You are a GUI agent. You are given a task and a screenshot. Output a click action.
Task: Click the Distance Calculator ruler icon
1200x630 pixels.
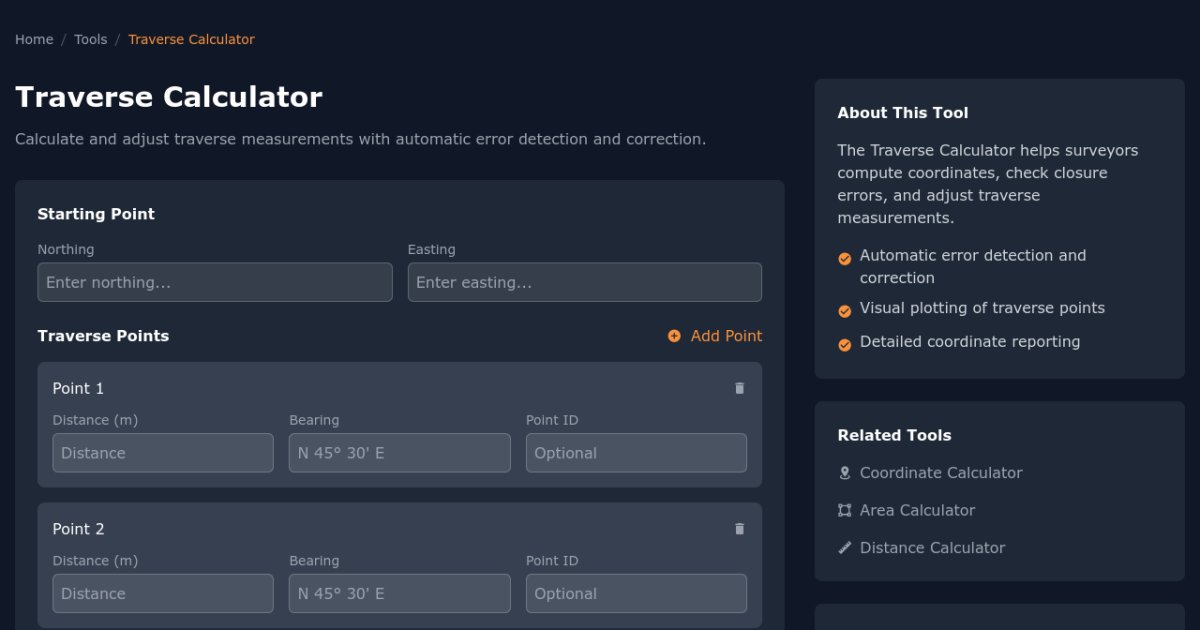pyautogui.click(x=845, y=548)
